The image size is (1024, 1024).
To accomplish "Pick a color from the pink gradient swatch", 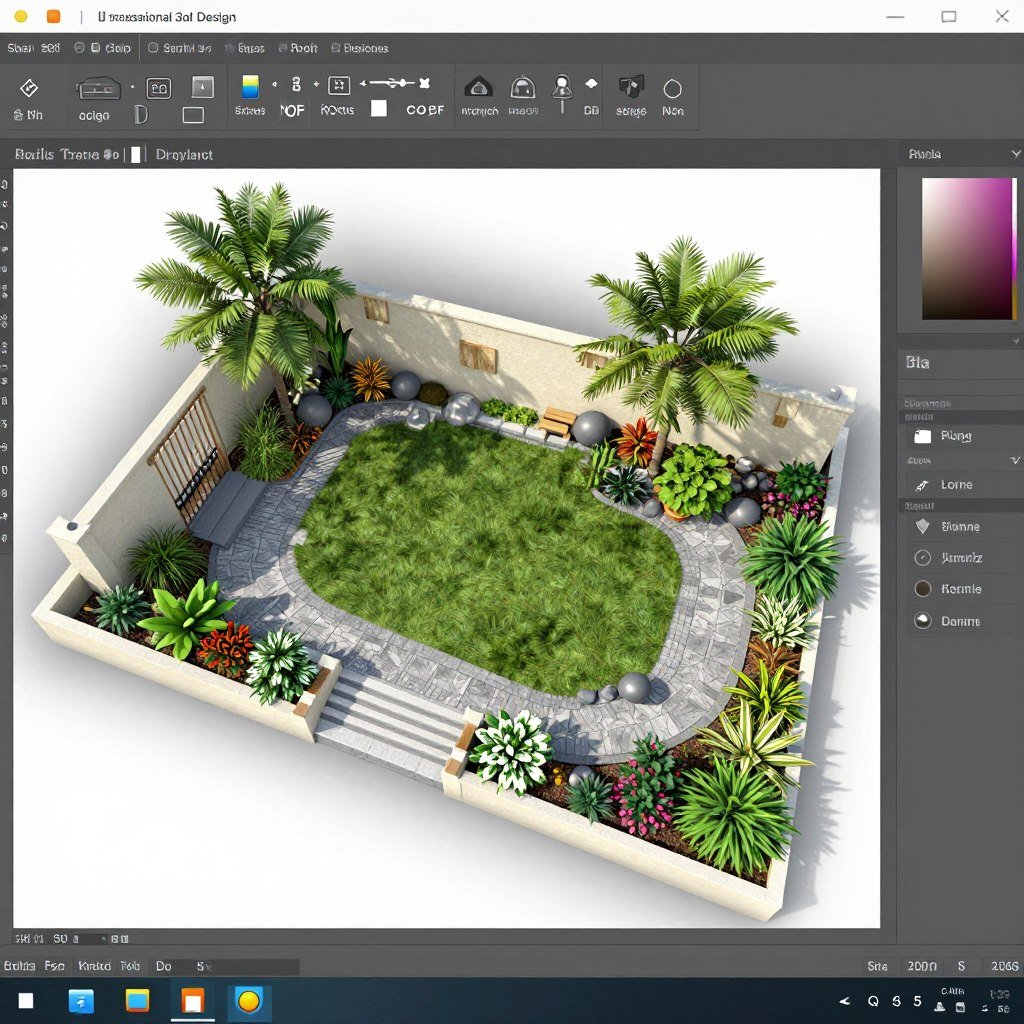I will (965, 250).
